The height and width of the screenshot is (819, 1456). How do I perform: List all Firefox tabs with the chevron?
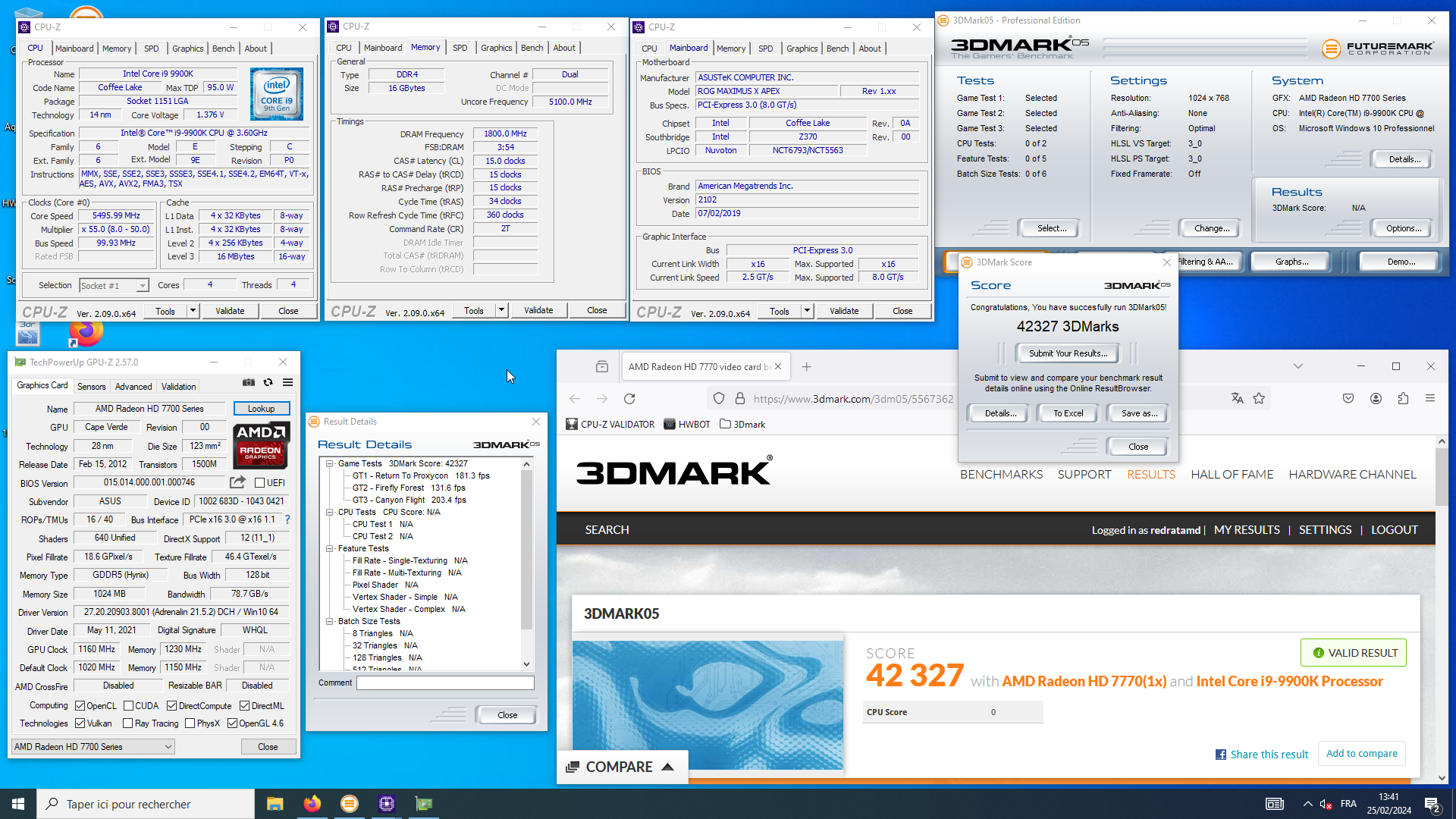[1298, 366]
